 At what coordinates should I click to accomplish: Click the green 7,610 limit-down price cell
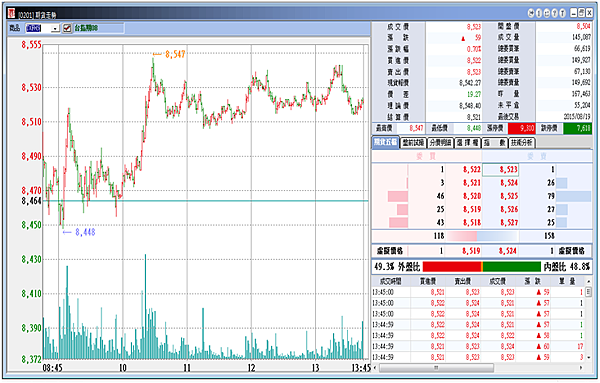[577, 128]
